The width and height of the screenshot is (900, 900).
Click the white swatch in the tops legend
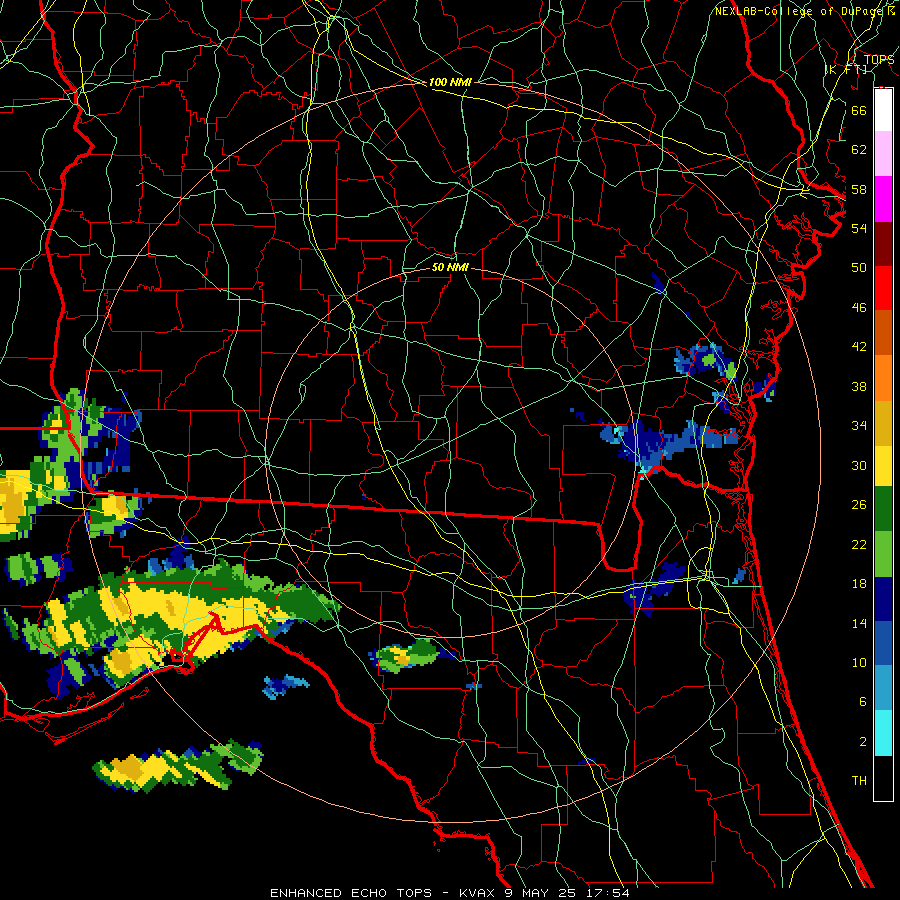coord(883,110)
